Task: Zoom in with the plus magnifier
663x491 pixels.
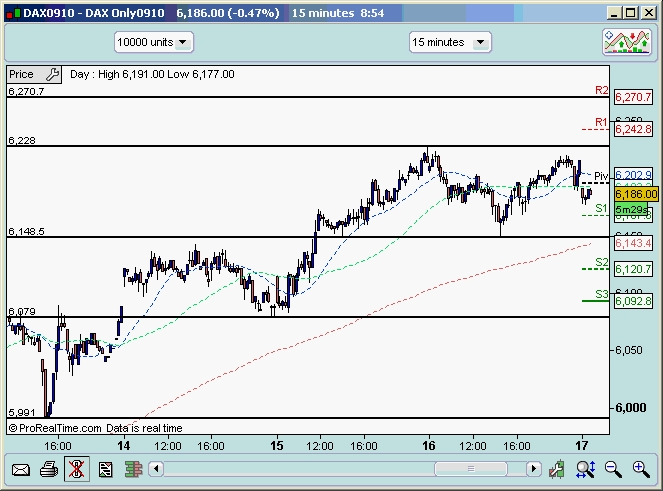Action: click(x=640, y=468)
